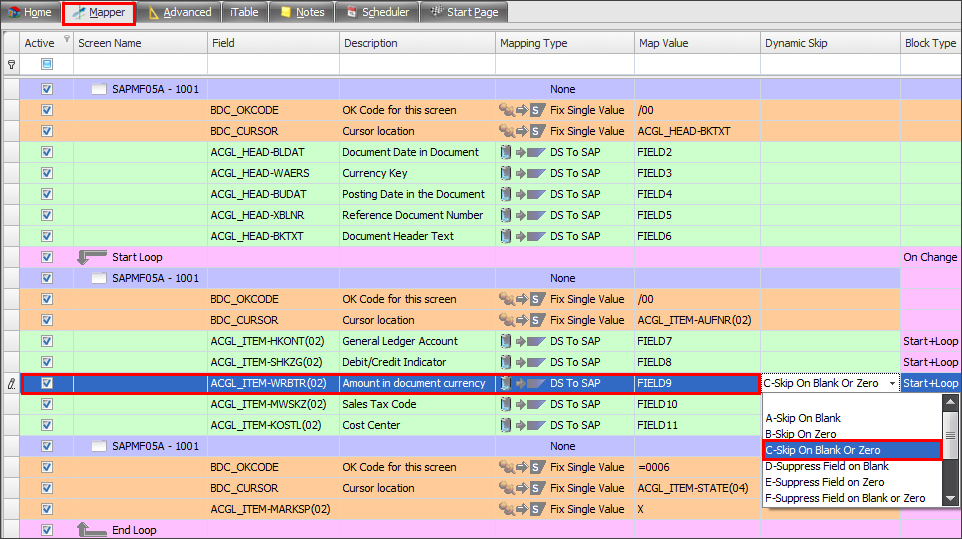Sort by Map Value column header
This screenshot has height=539, width=962.
pyautogui.click(x=697, y=43)
